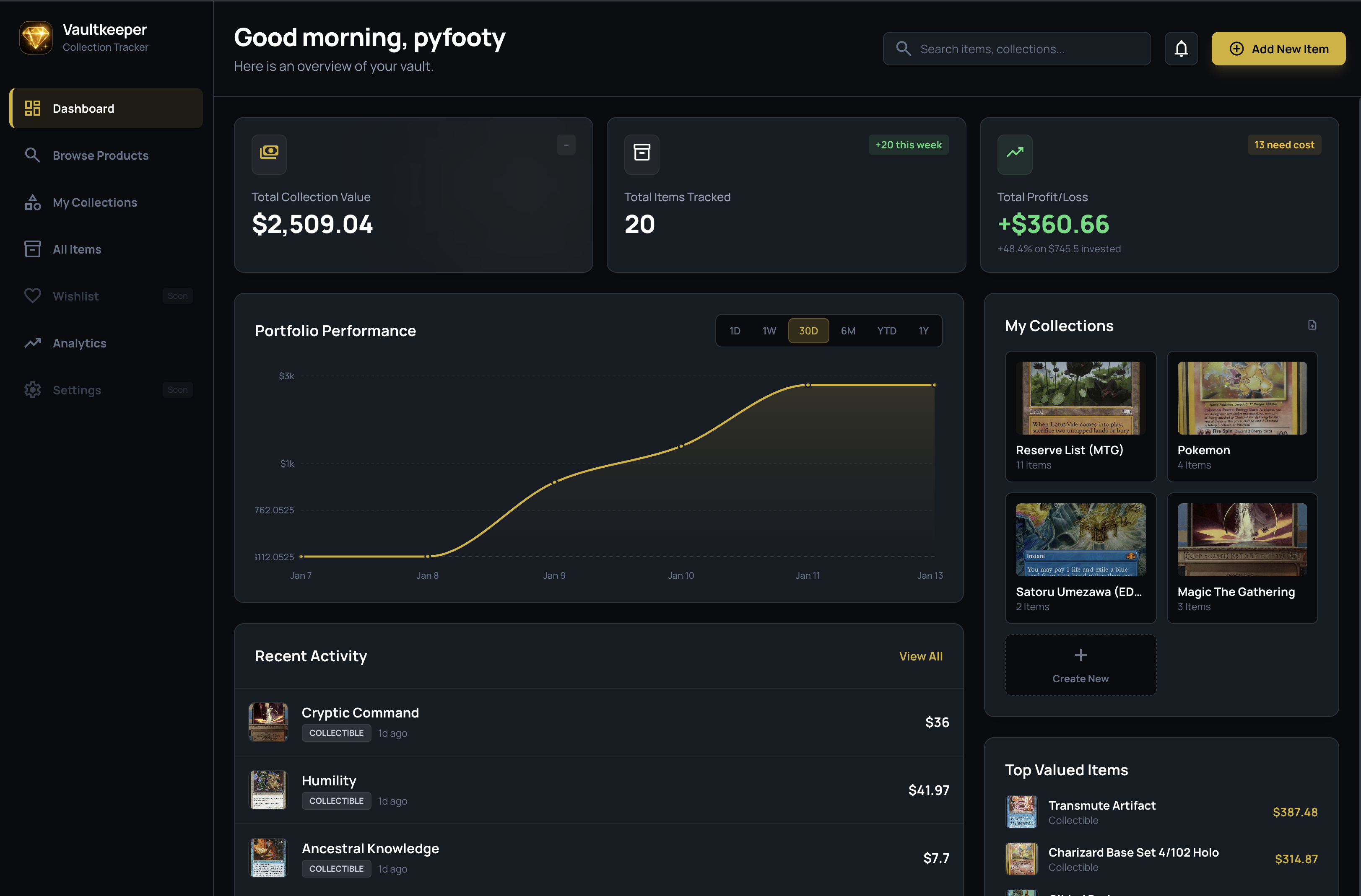Click the wallet icon on Total Collection Value card
This screenshot has height=896, width=1361.
coord(269,154)
